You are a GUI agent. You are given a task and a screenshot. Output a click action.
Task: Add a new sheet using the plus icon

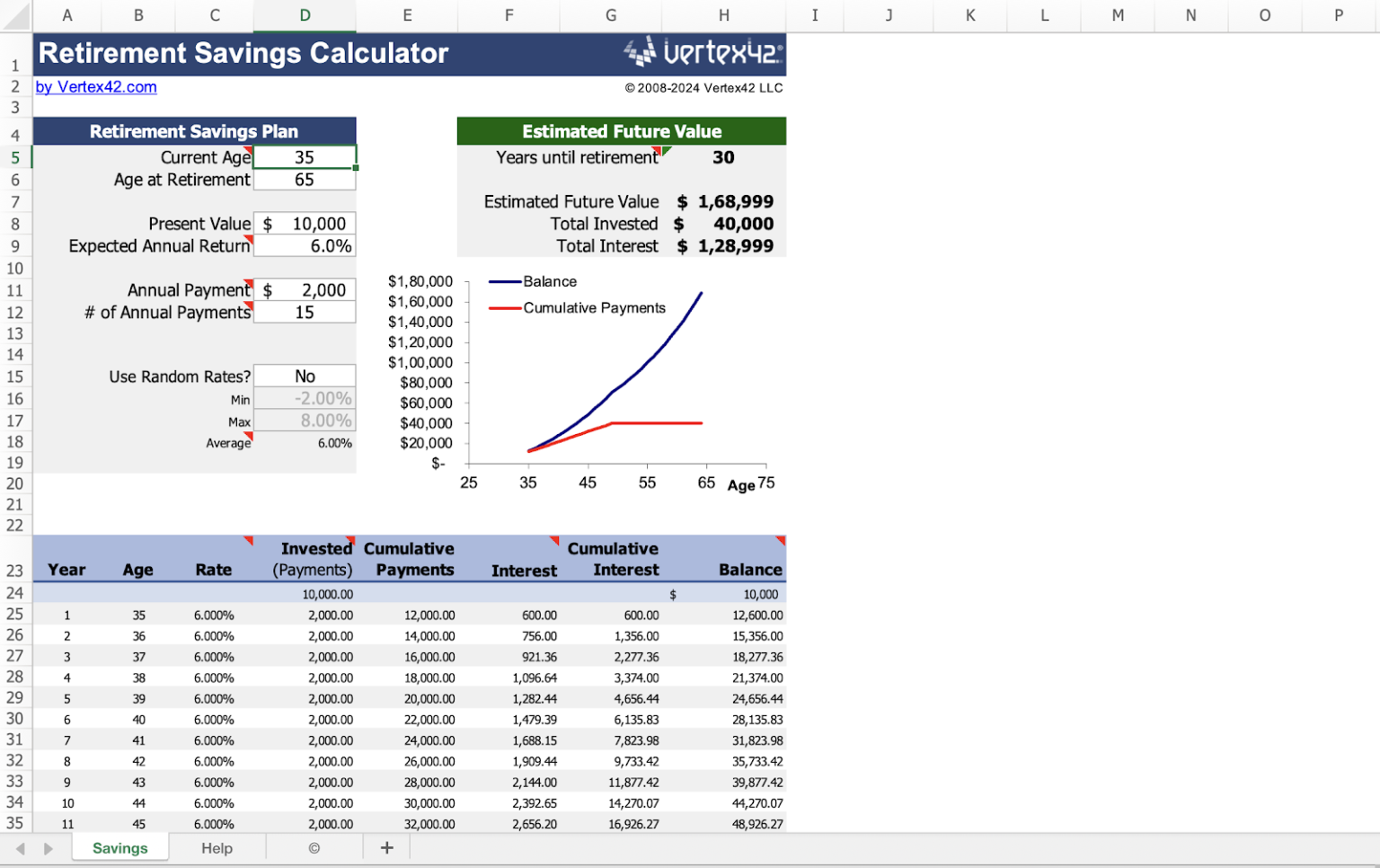[x=386, y=847]
